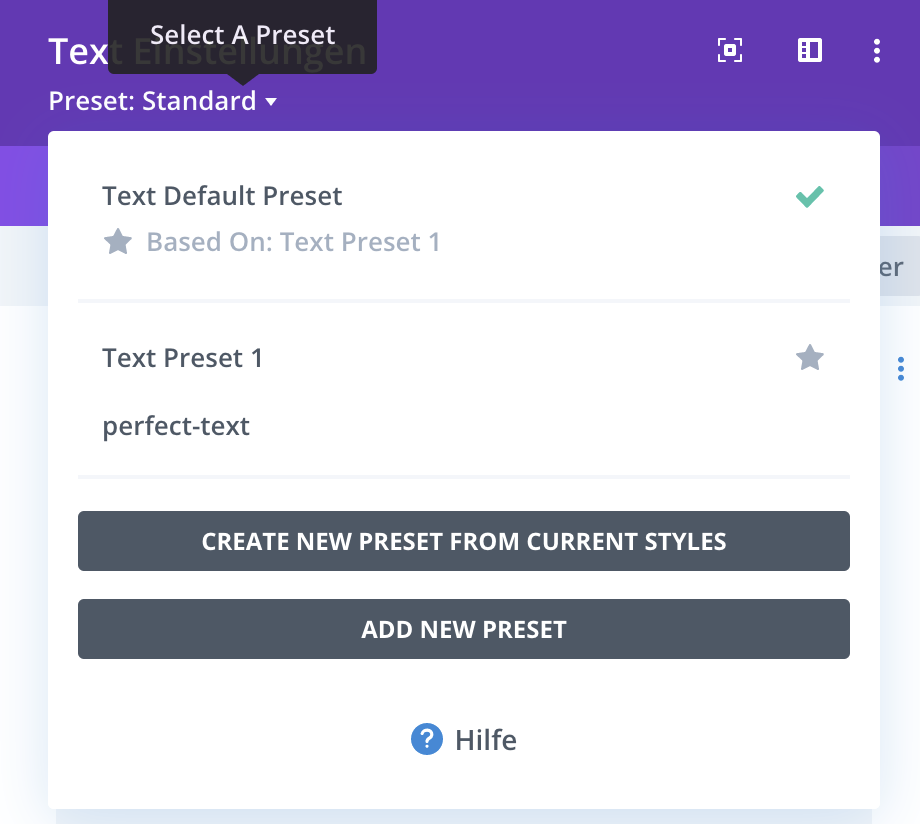Open the white three-dot header menu
Viewport: 920px width, 824px height.
tap(877, 50)
